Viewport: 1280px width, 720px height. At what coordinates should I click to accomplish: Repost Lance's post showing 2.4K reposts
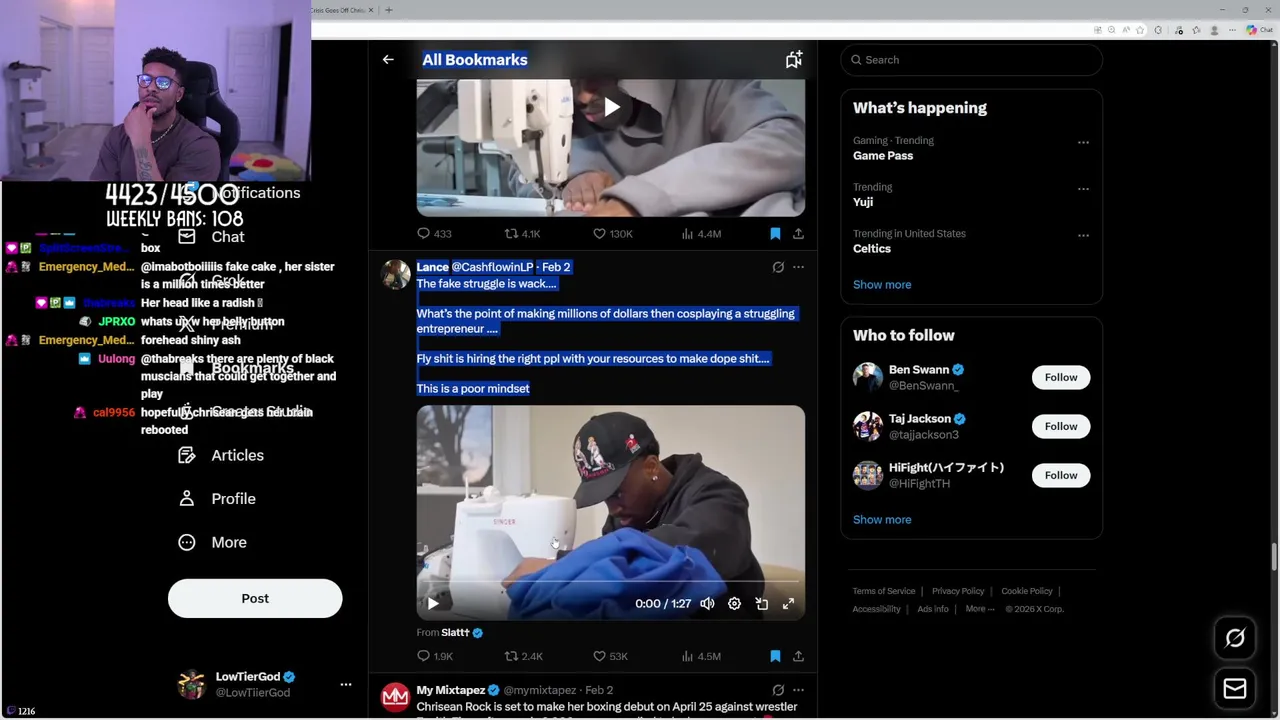[523, 657]
